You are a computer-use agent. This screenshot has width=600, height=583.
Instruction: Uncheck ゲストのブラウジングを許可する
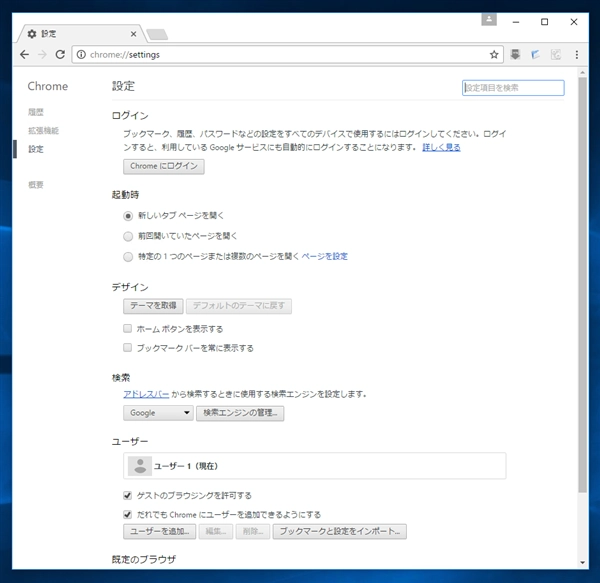[x=127, y=495]
